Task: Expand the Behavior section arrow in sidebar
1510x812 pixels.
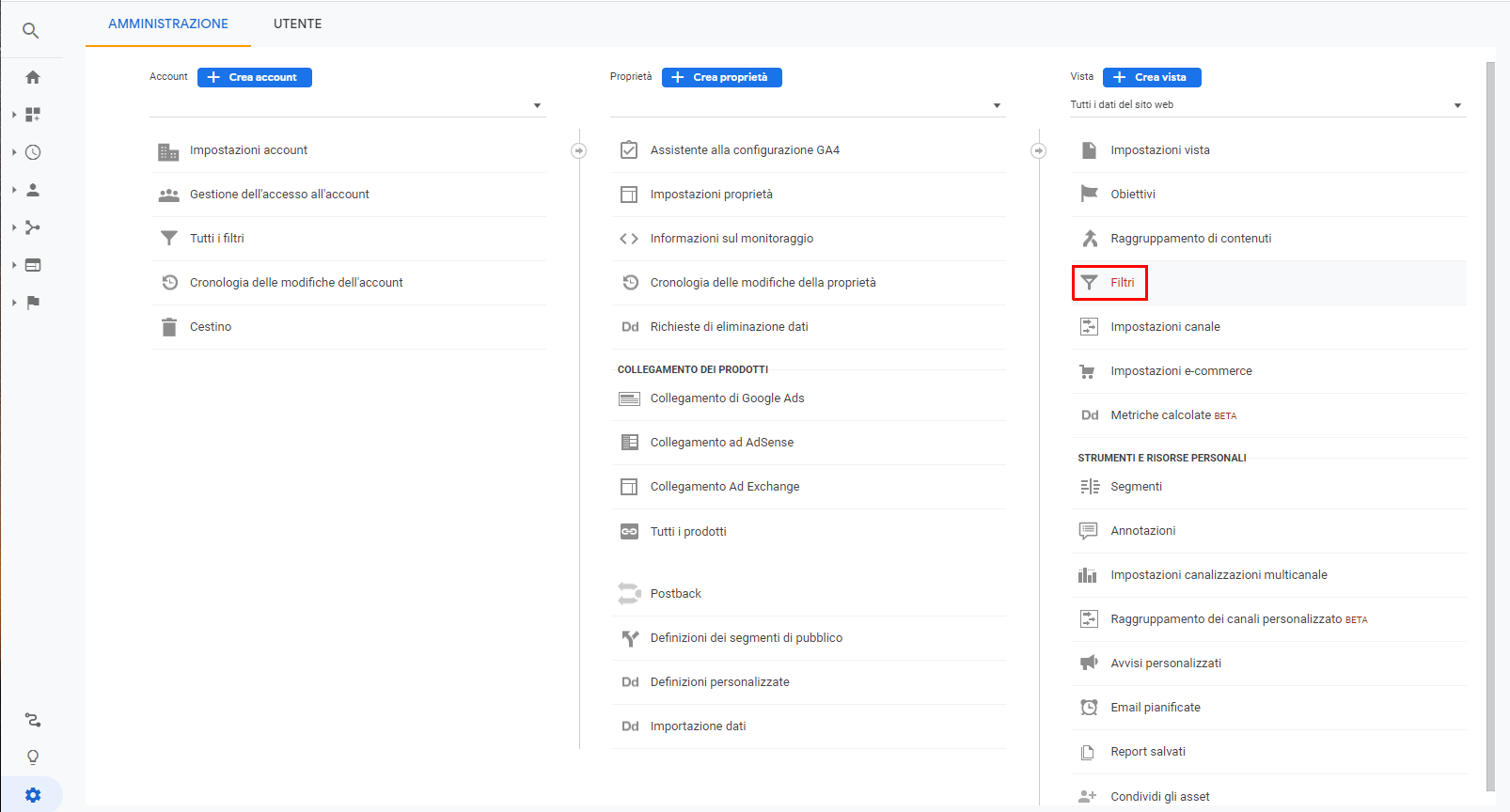Action: [x=14, y=265]
